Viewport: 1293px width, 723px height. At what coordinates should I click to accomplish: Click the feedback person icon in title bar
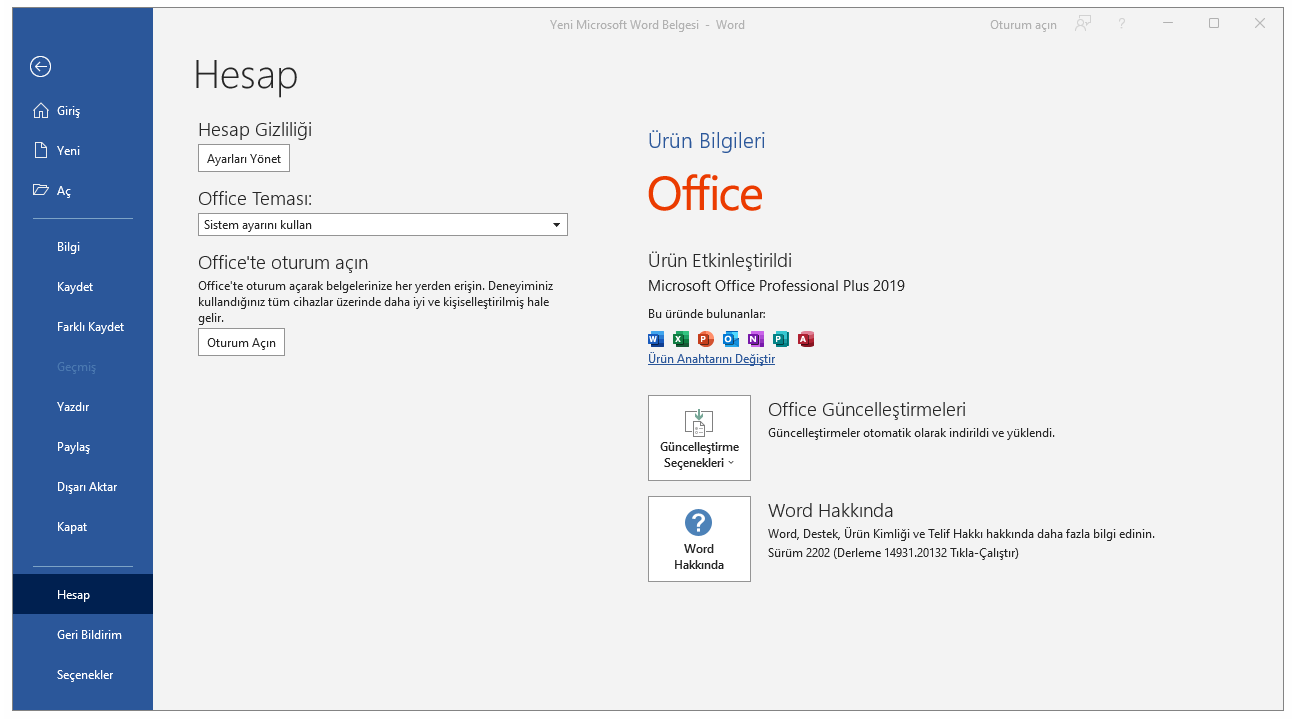pyautogui.click(x=1082, y=24)
